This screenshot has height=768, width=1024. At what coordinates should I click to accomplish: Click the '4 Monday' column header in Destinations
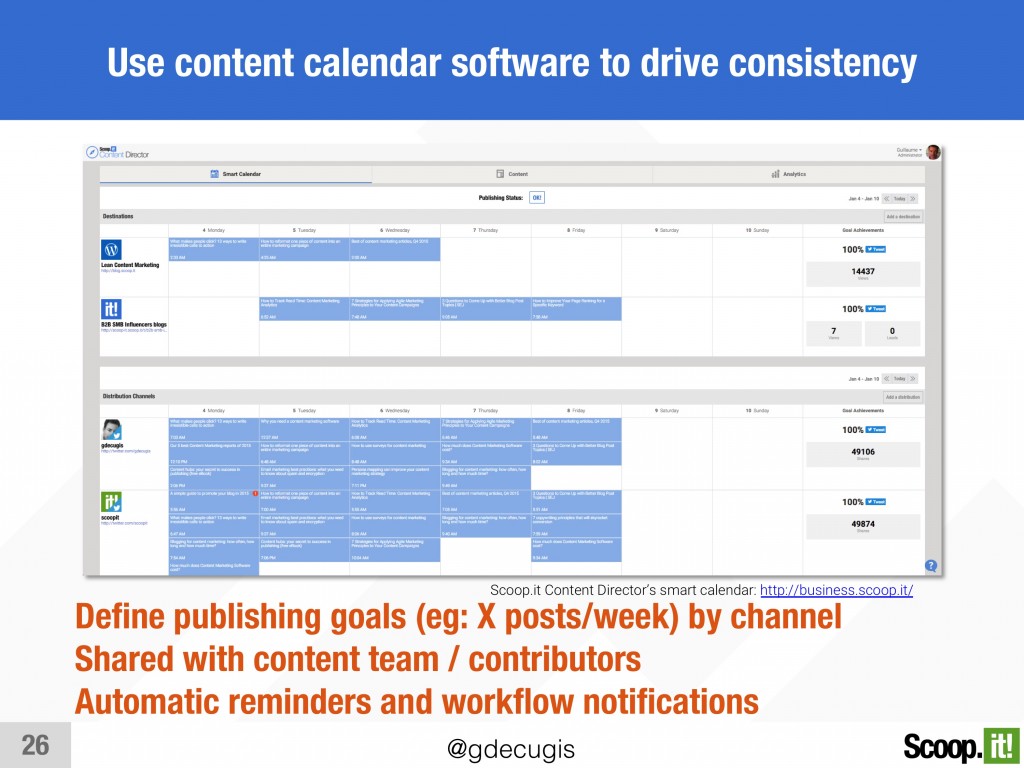pyautogui.click(x=214, y=231)
